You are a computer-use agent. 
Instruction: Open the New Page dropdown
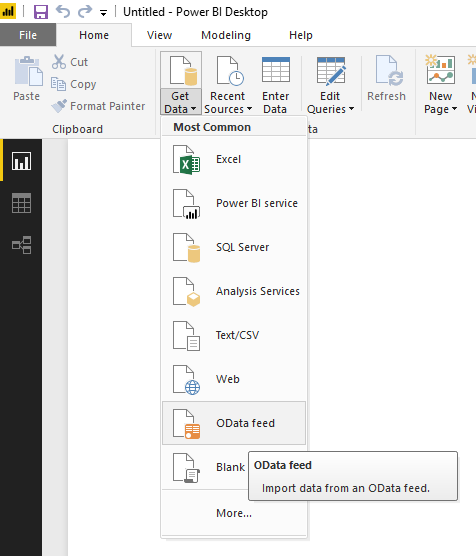pyautogui.click(x=441, y=102)
